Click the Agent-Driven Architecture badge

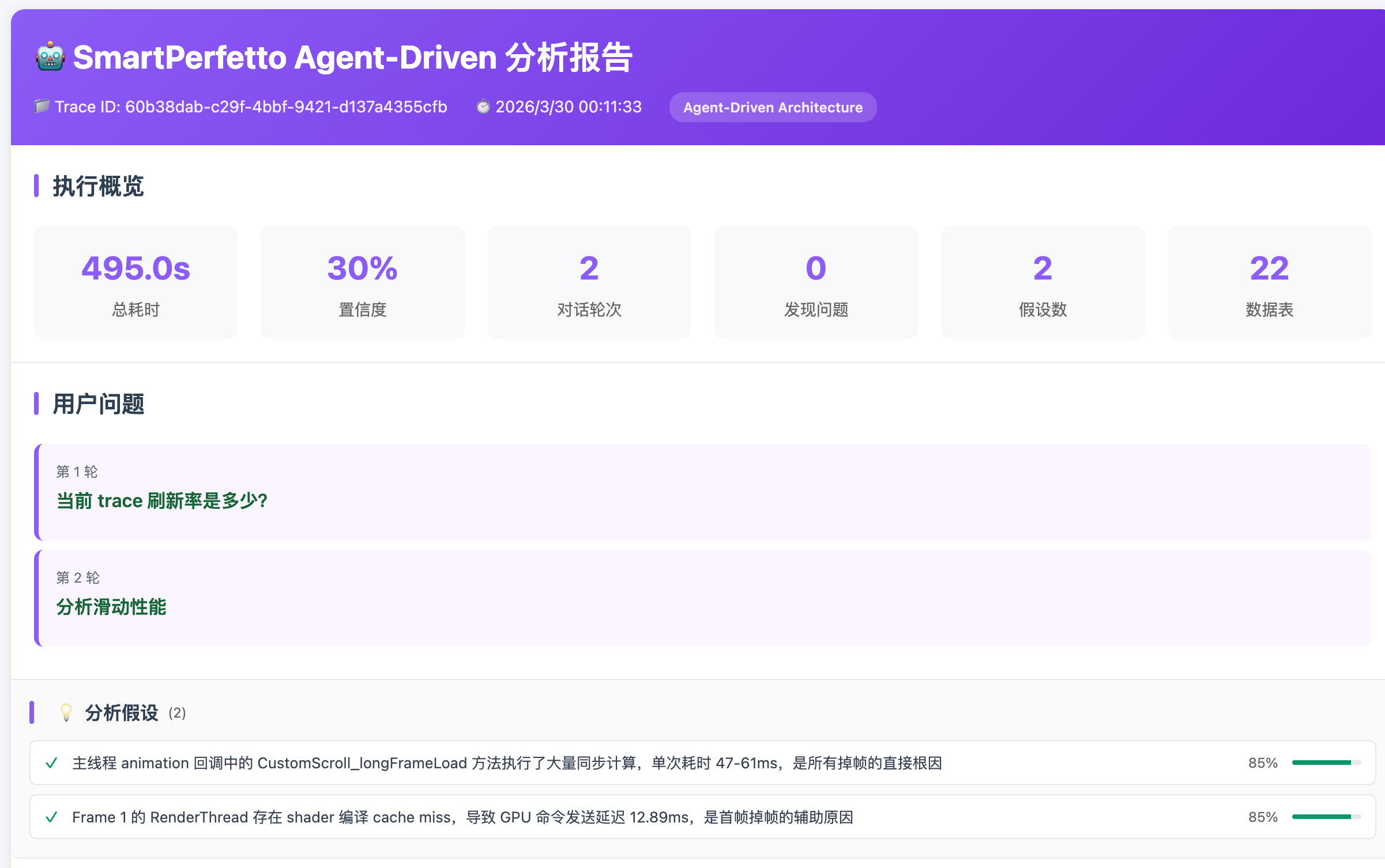click(773, 107)
